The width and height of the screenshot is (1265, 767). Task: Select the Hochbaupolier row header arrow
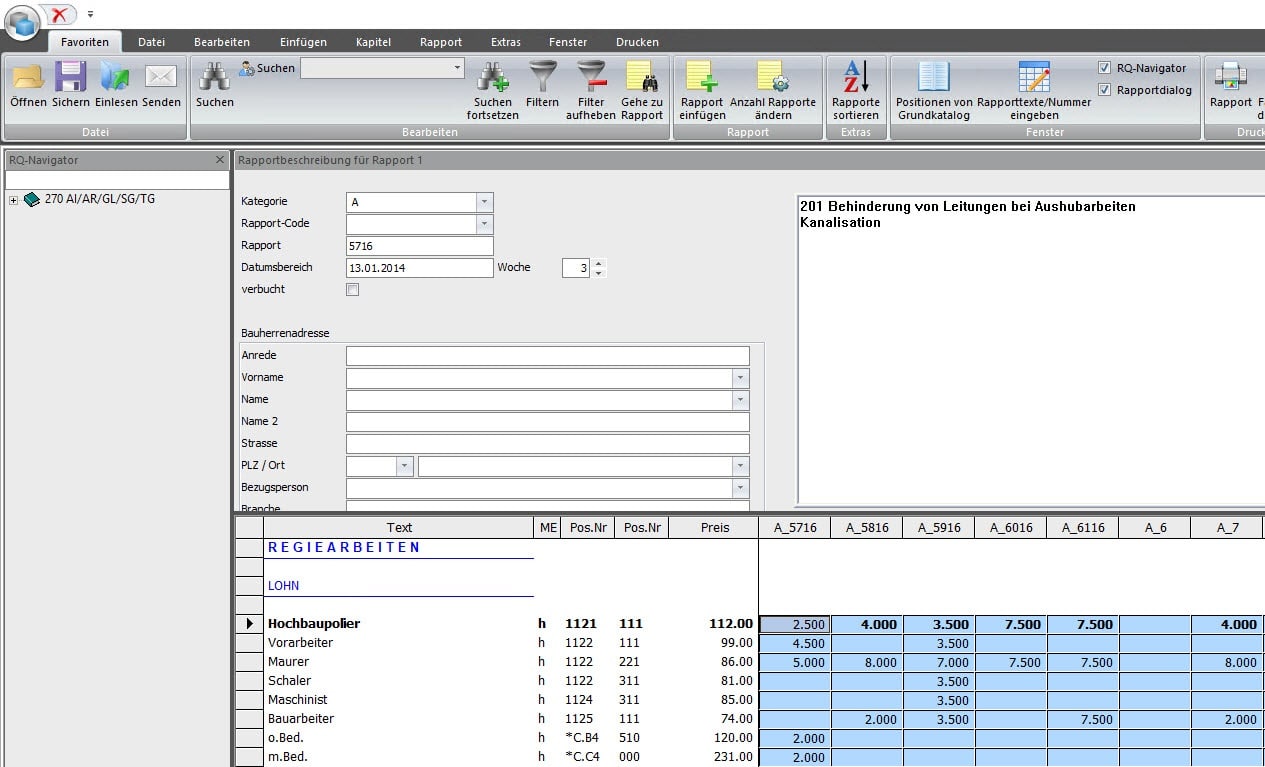point(249,624)
